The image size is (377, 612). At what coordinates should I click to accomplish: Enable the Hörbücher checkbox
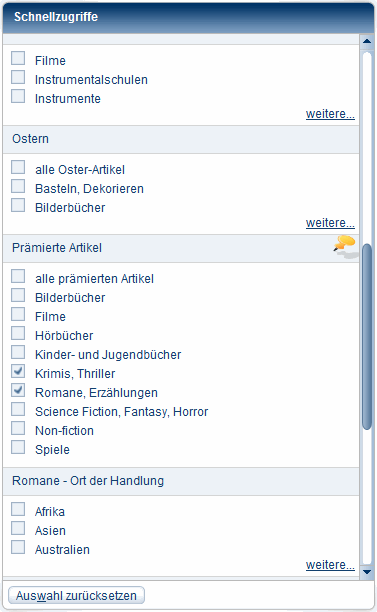coord(18,334)
